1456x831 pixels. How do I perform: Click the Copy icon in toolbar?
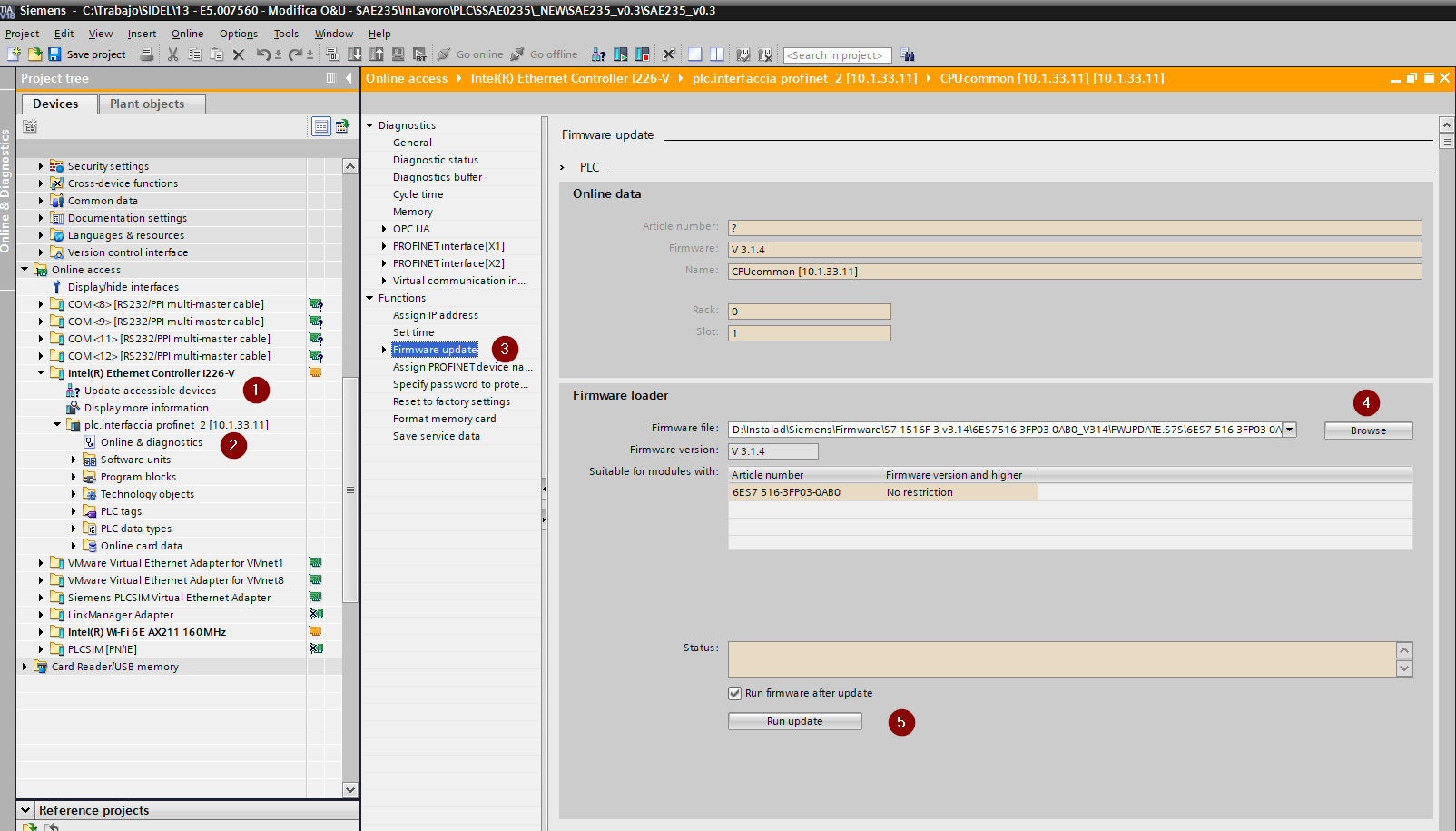(x=194, y=54)
